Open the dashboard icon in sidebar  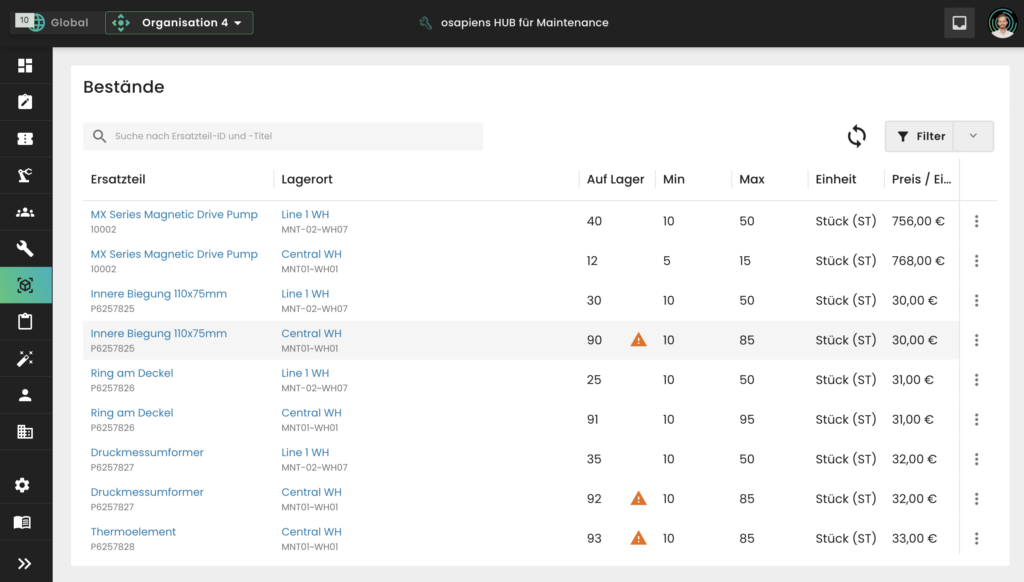click(x=25, y=66)
